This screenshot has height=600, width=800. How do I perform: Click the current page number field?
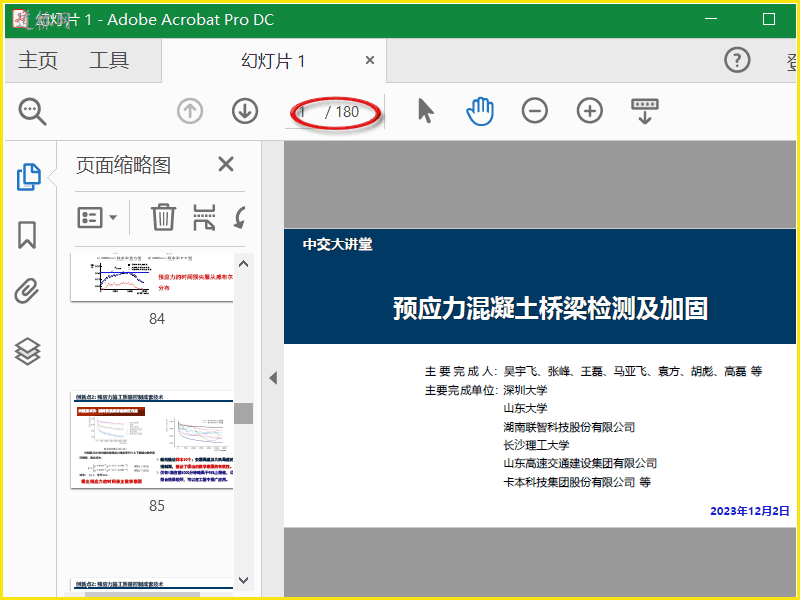[x=305, y=112]
